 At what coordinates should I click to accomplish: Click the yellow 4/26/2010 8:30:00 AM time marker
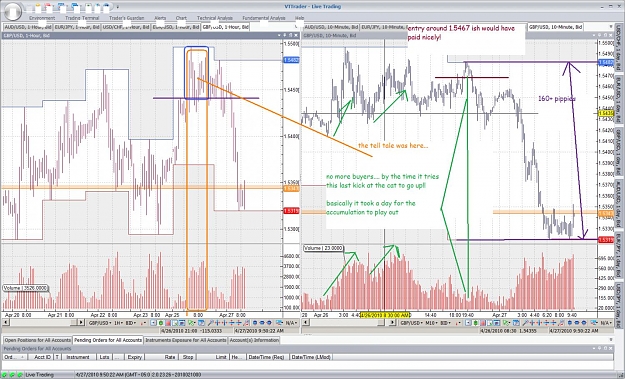point(385,315)
